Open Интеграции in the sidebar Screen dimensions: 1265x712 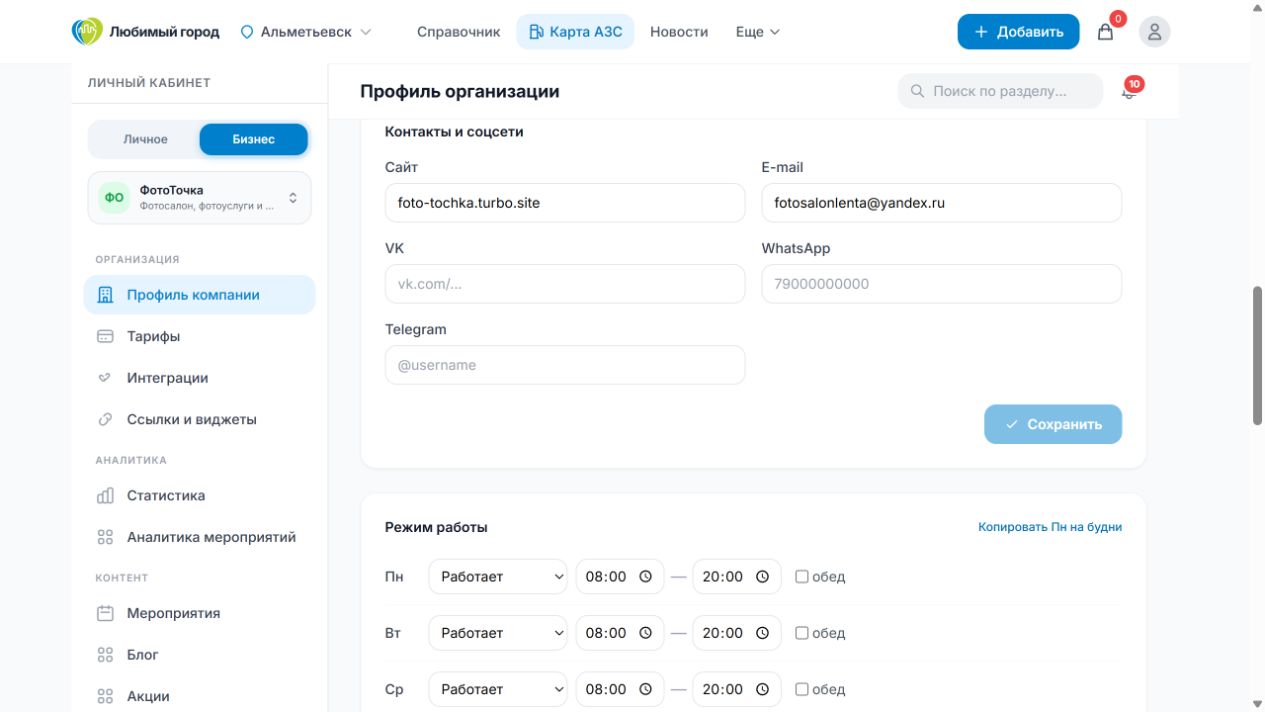click(199, 378)
